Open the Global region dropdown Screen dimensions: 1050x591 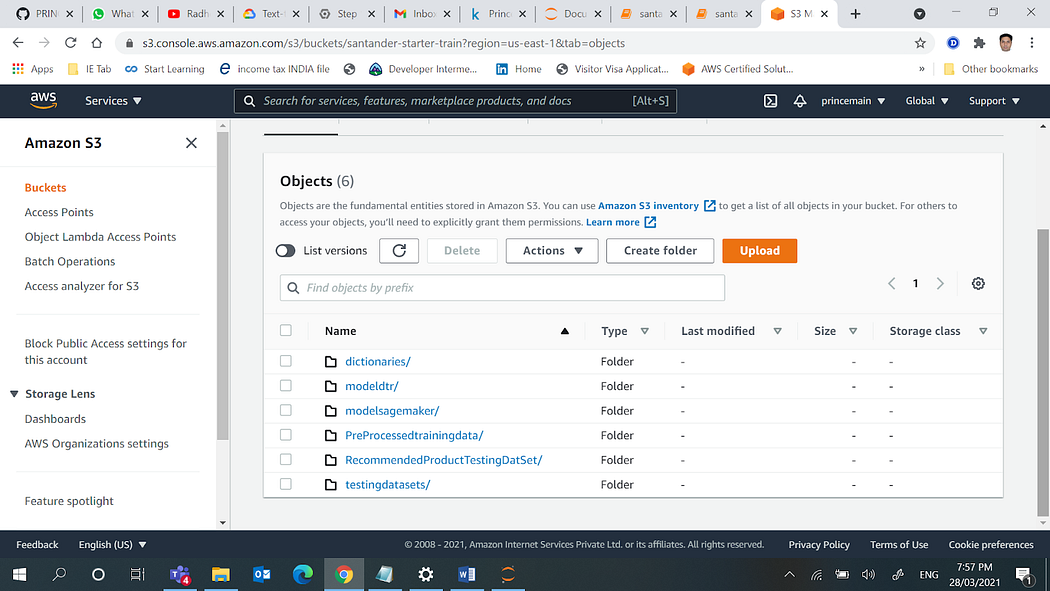[x=927, y=101]
